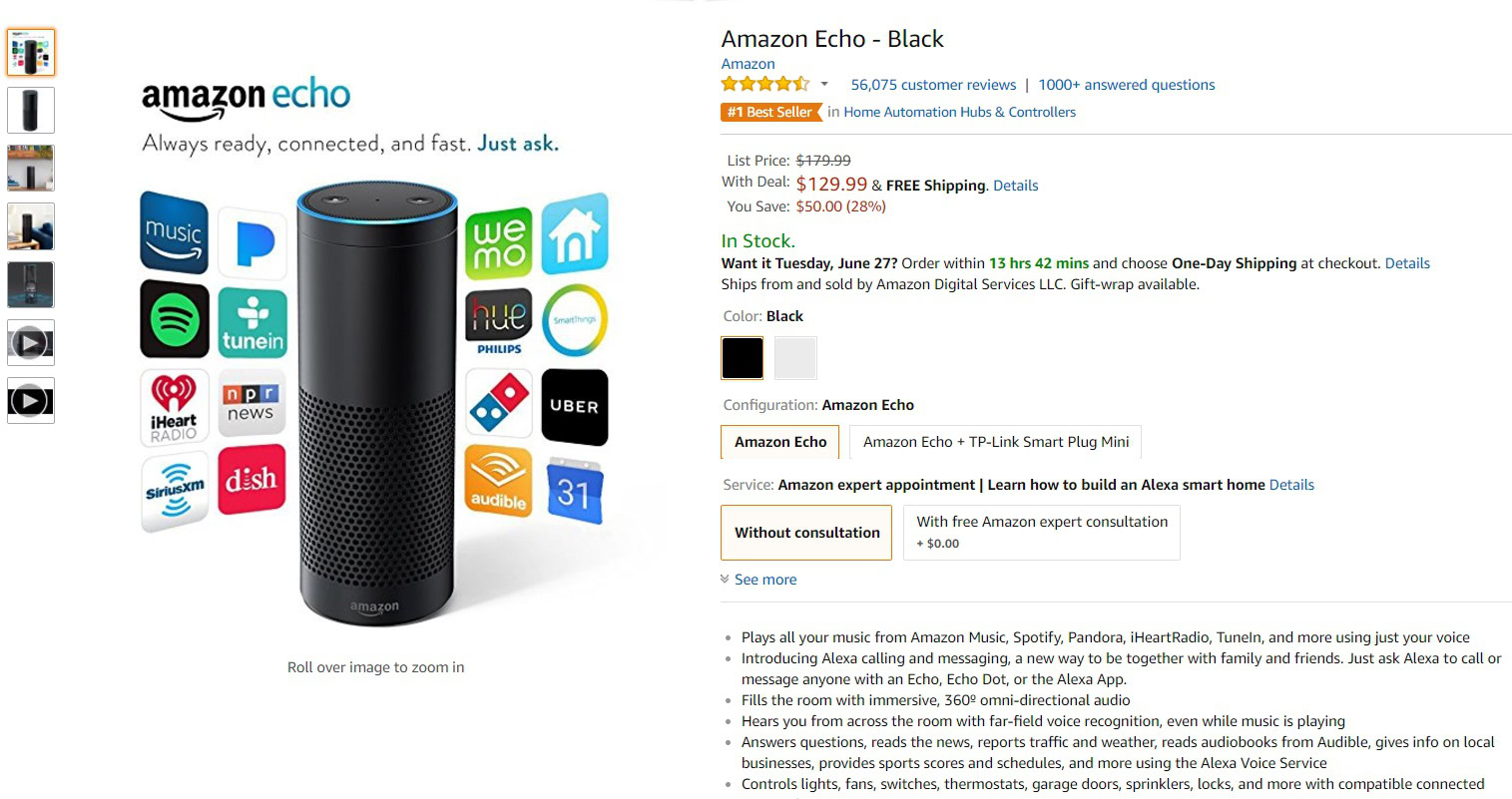
Task: Click the TuneIn app icon
Action: pos(252,323)
